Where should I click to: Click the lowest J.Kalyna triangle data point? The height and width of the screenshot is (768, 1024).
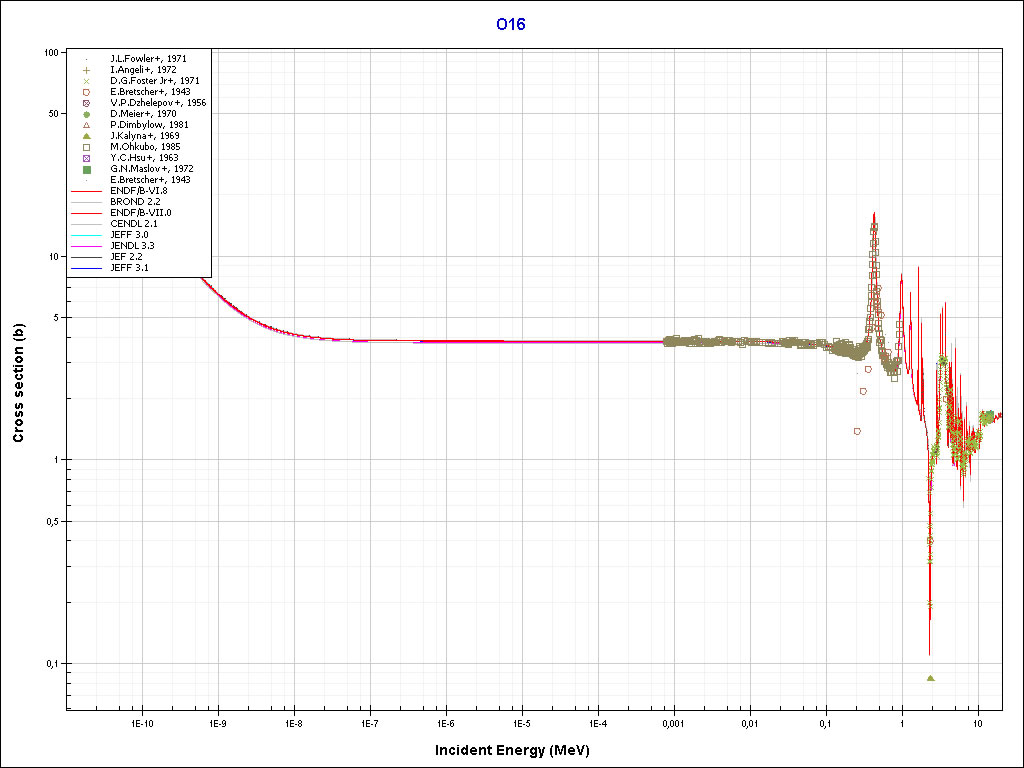pyautogui.click(x=930, y=678)
